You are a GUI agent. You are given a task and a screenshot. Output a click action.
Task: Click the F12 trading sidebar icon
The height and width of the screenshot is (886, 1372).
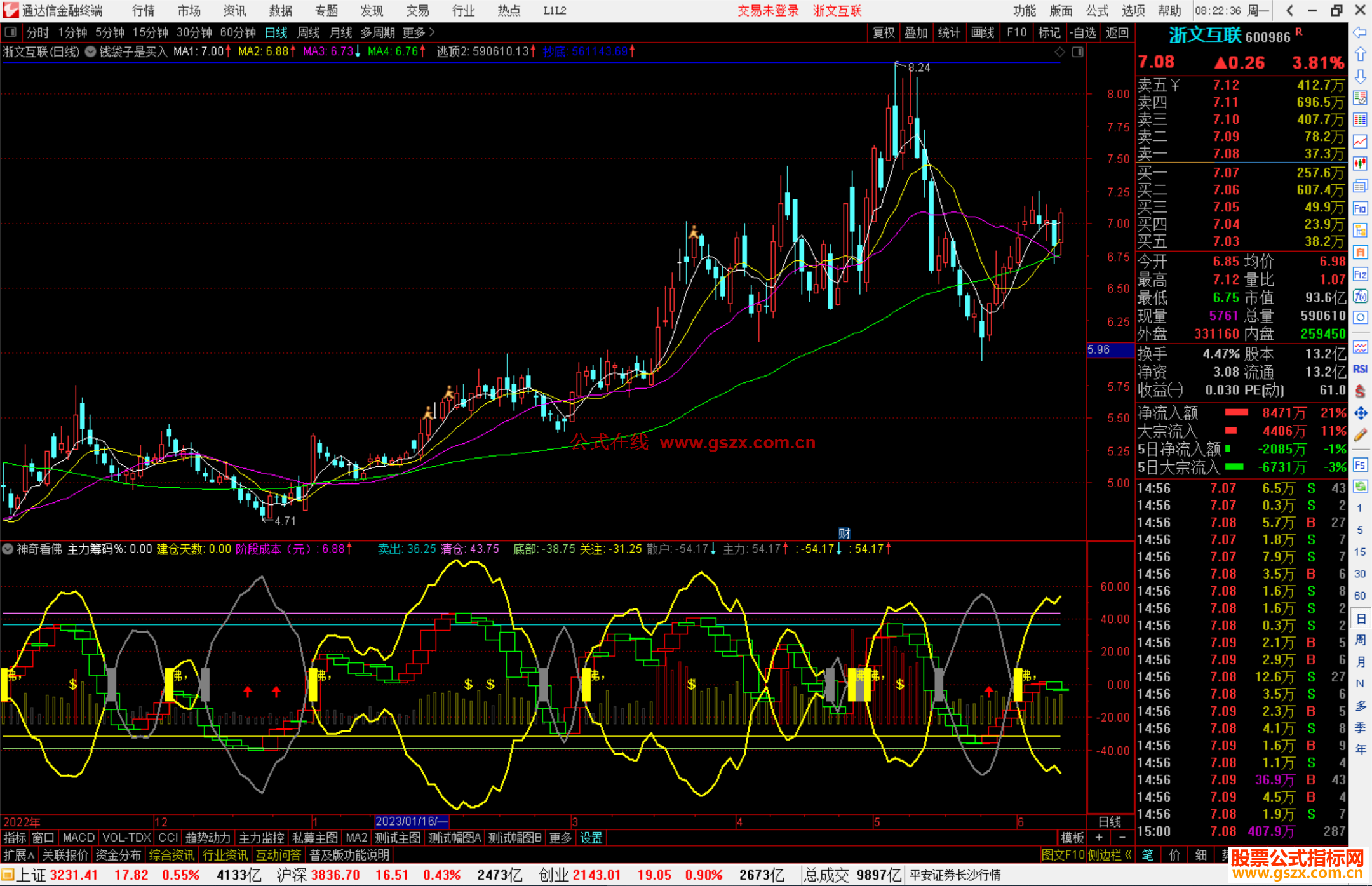click(1360, 274)
